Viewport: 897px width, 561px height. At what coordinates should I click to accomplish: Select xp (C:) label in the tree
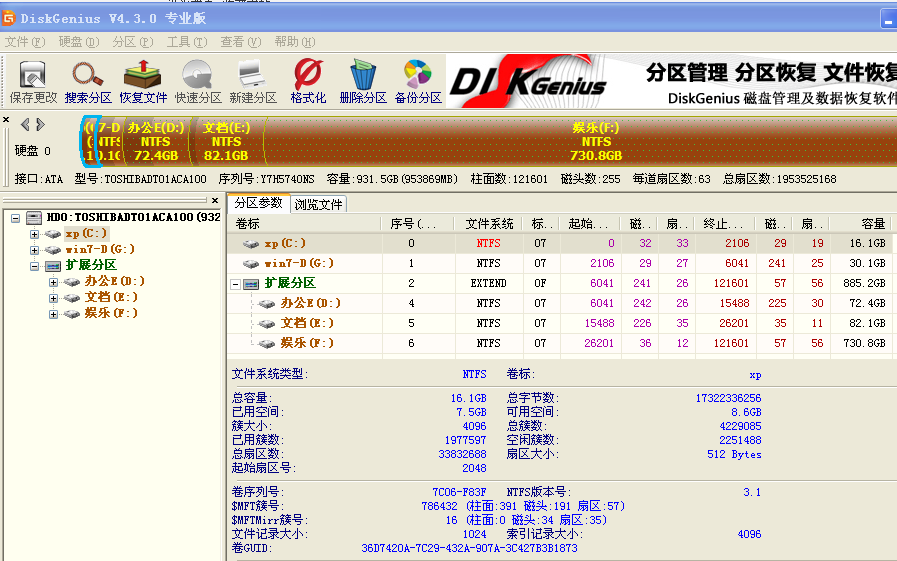(x=86, y=233)
